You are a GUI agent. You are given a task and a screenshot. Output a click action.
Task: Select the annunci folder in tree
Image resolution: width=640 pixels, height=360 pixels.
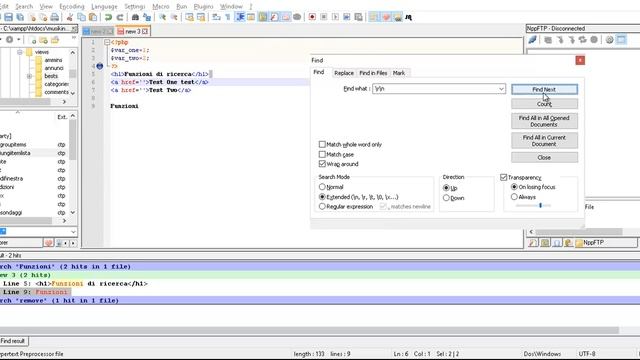click(x=53, y=68)
